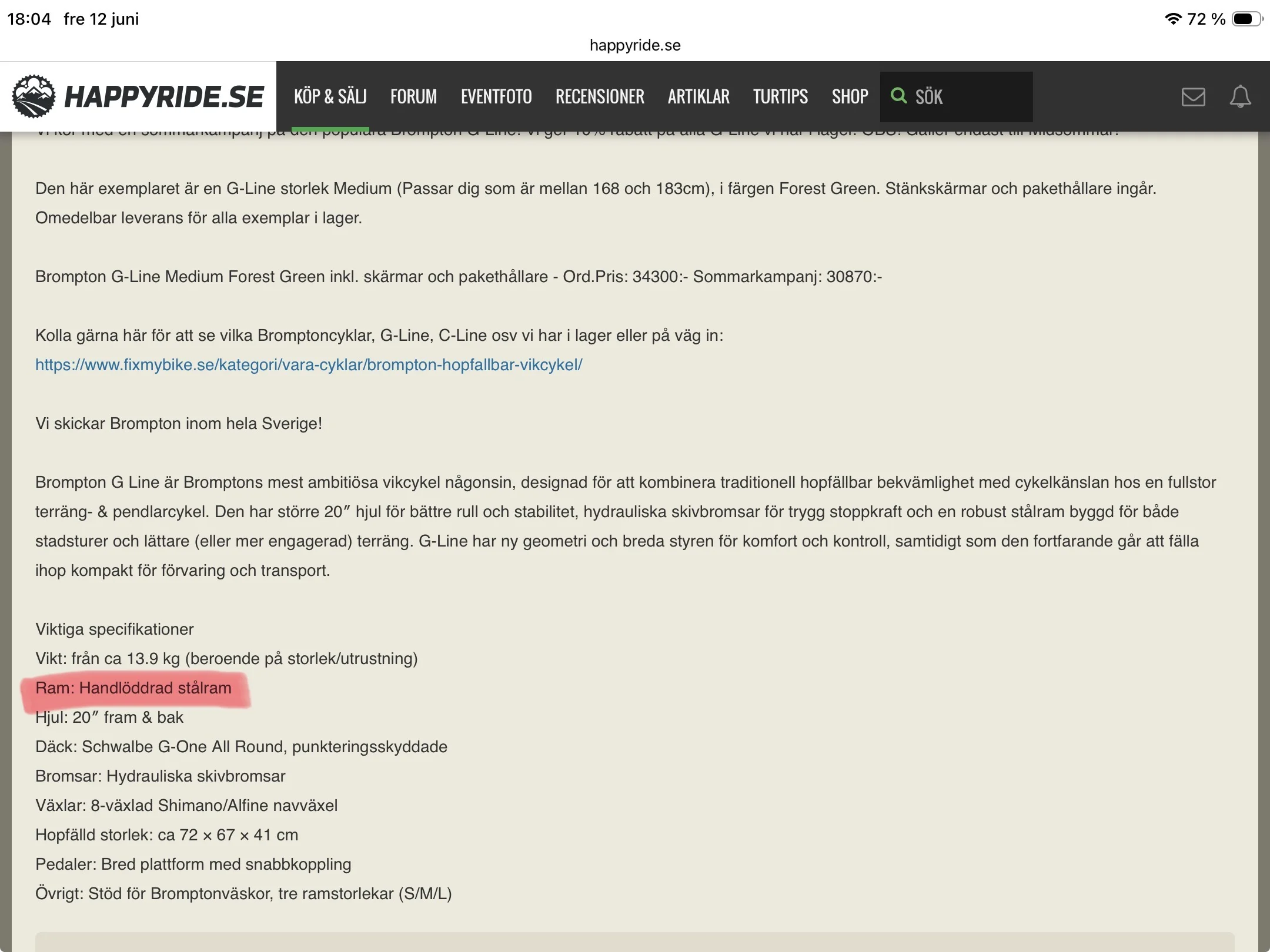Screen dimensions: 1270x952
Task: Click the 'Övrigt: Stöd för Bromptonväskor' line
Action: pos(243,894)
